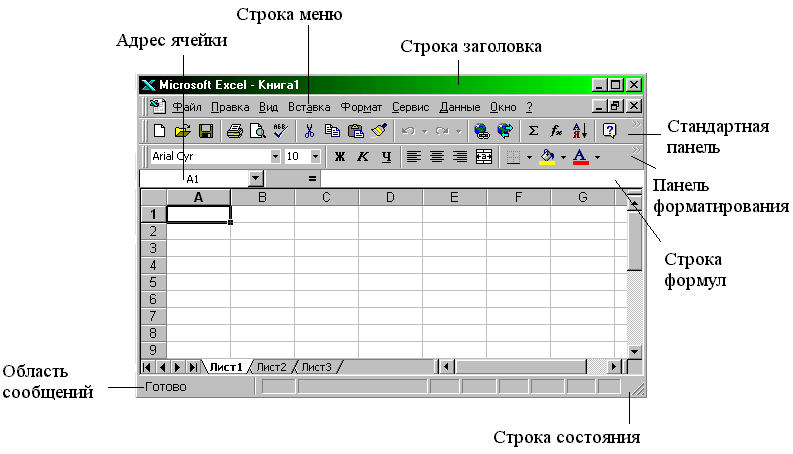Click the Format Painter brush icon
The height and width of the screenshot is (454, 793).
point(379,131)
